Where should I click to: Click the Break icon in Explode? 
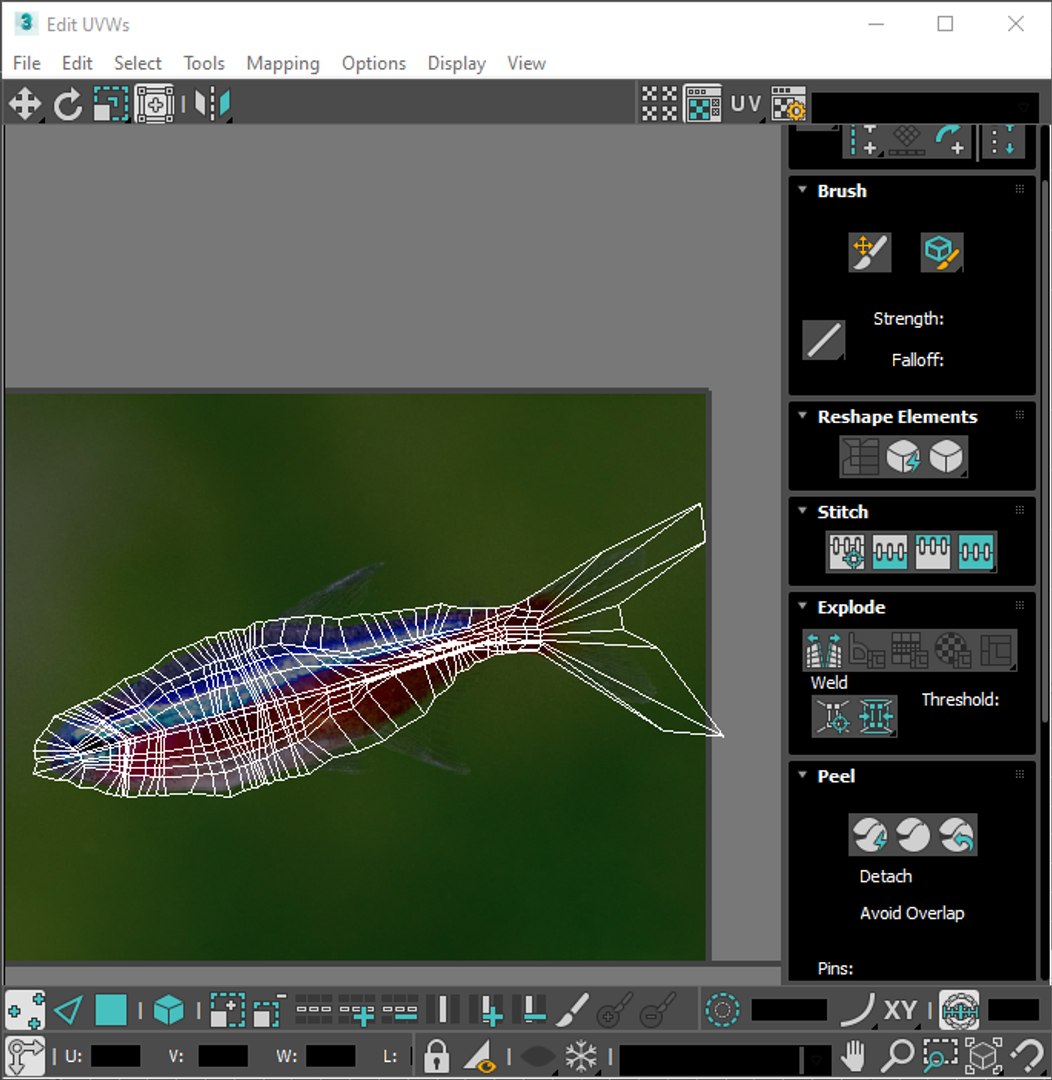823,650
